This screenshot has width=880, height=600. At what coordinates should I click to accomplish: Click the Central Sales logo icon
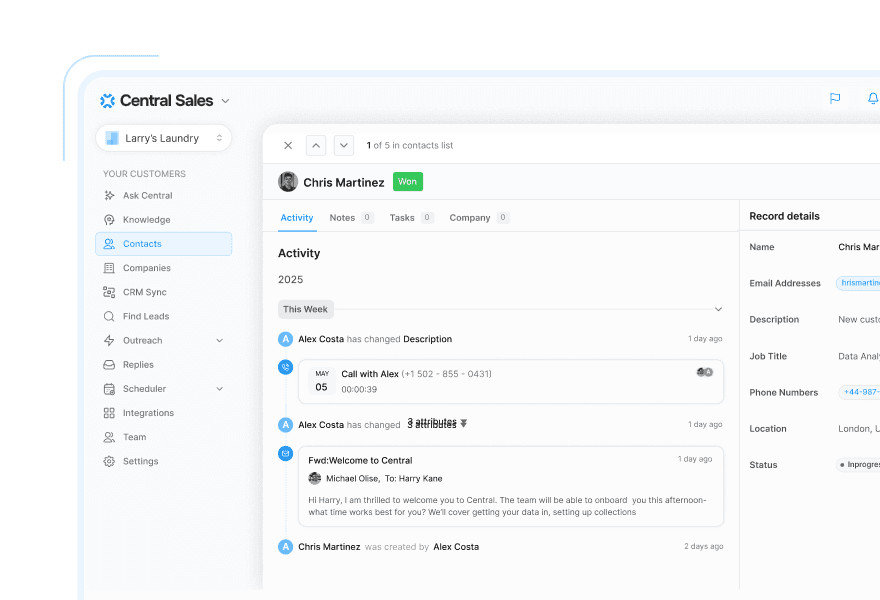(x=107, y=100)
